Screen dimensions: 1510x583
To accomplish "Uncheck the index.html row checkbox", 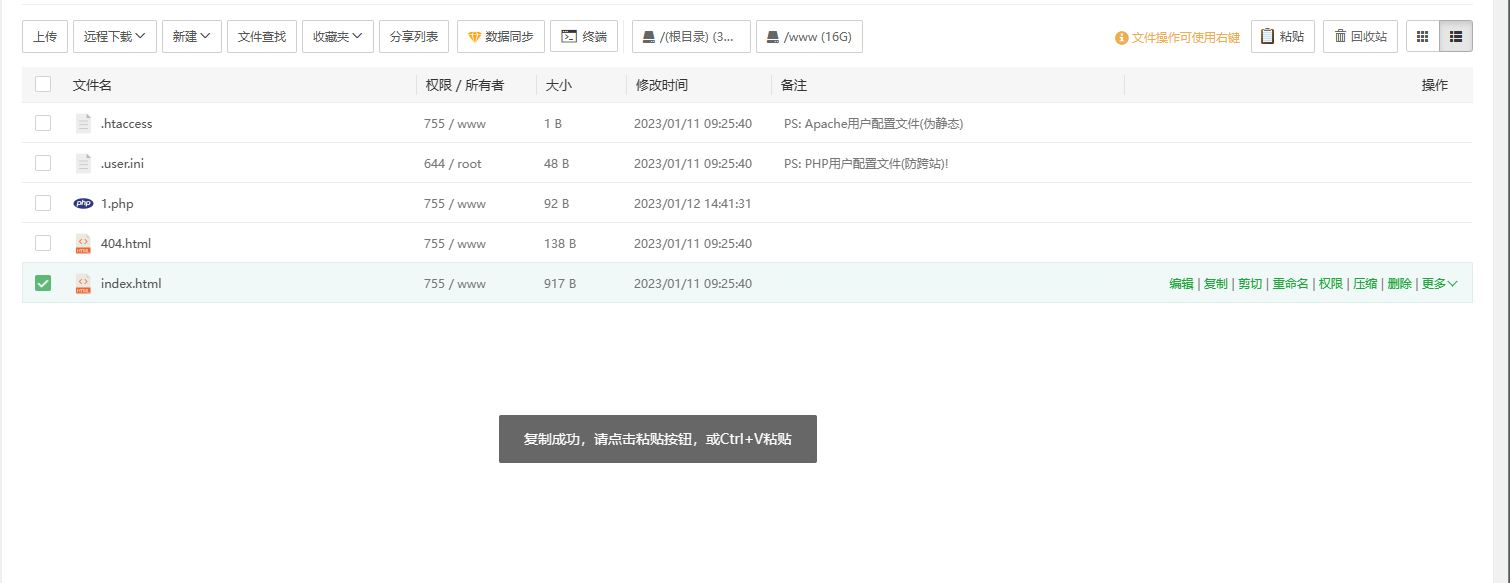I will (x=43, y=283).
